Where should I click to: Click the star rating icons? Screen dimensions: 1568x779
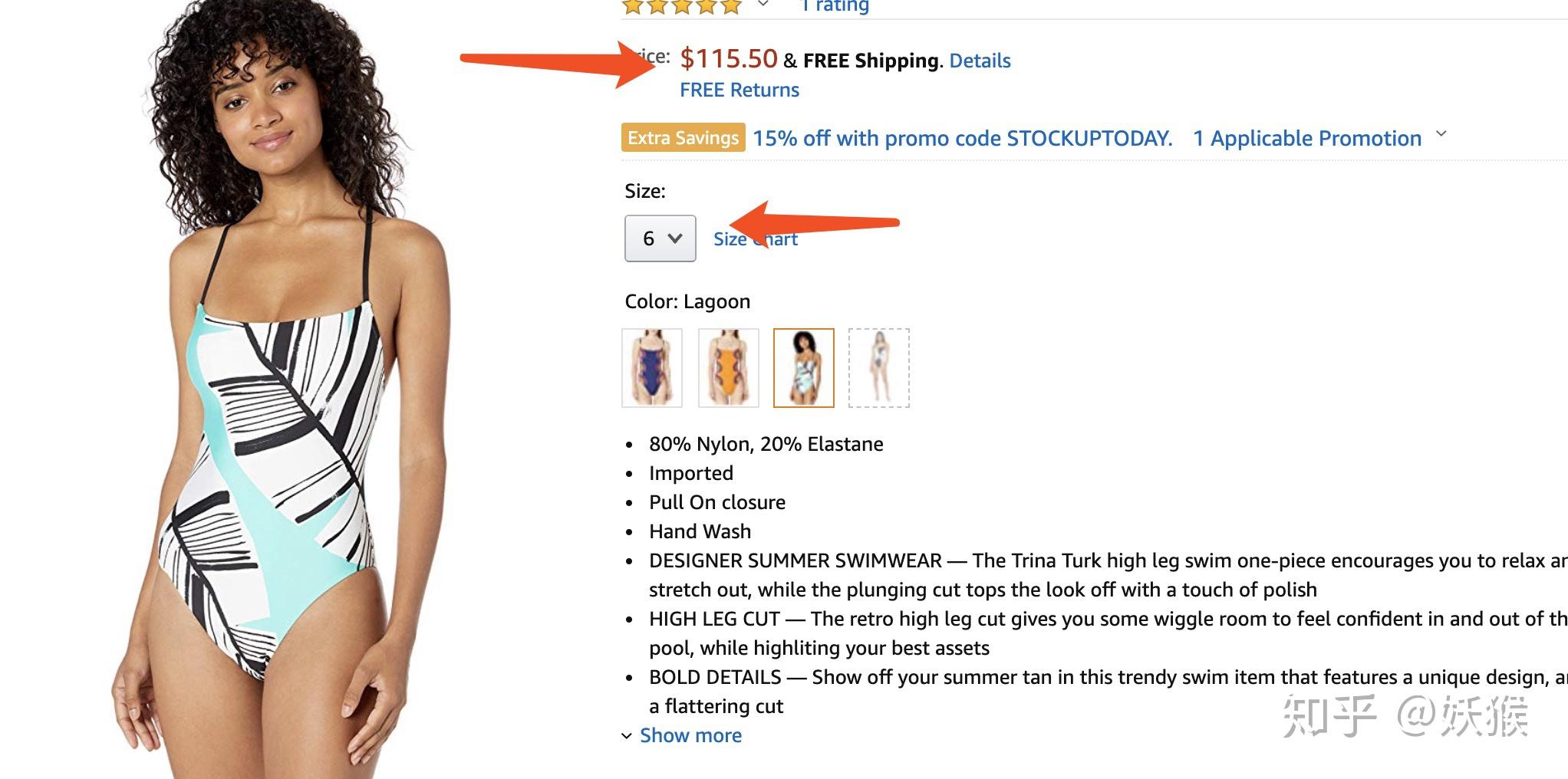[681, 7]
